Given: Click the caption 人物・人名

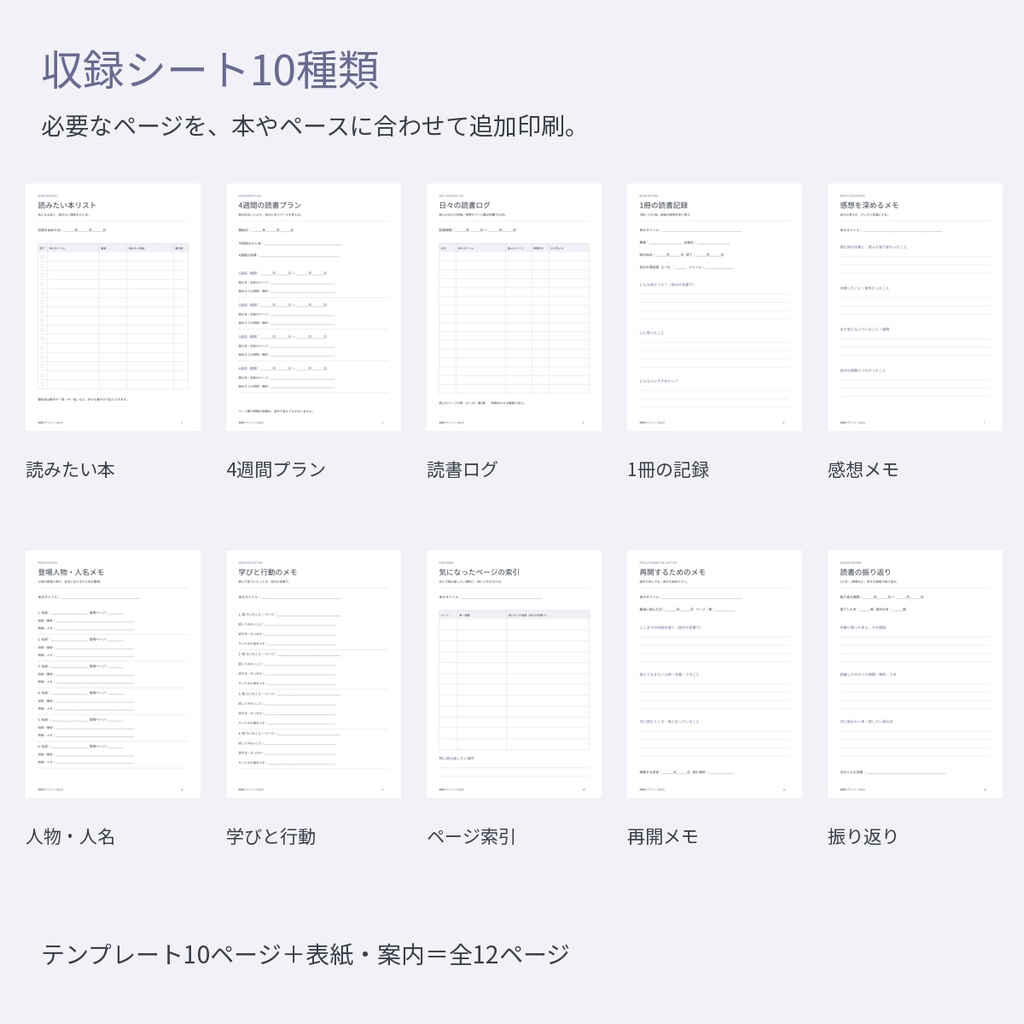Looking at the screenshot, I should (70, 837).
